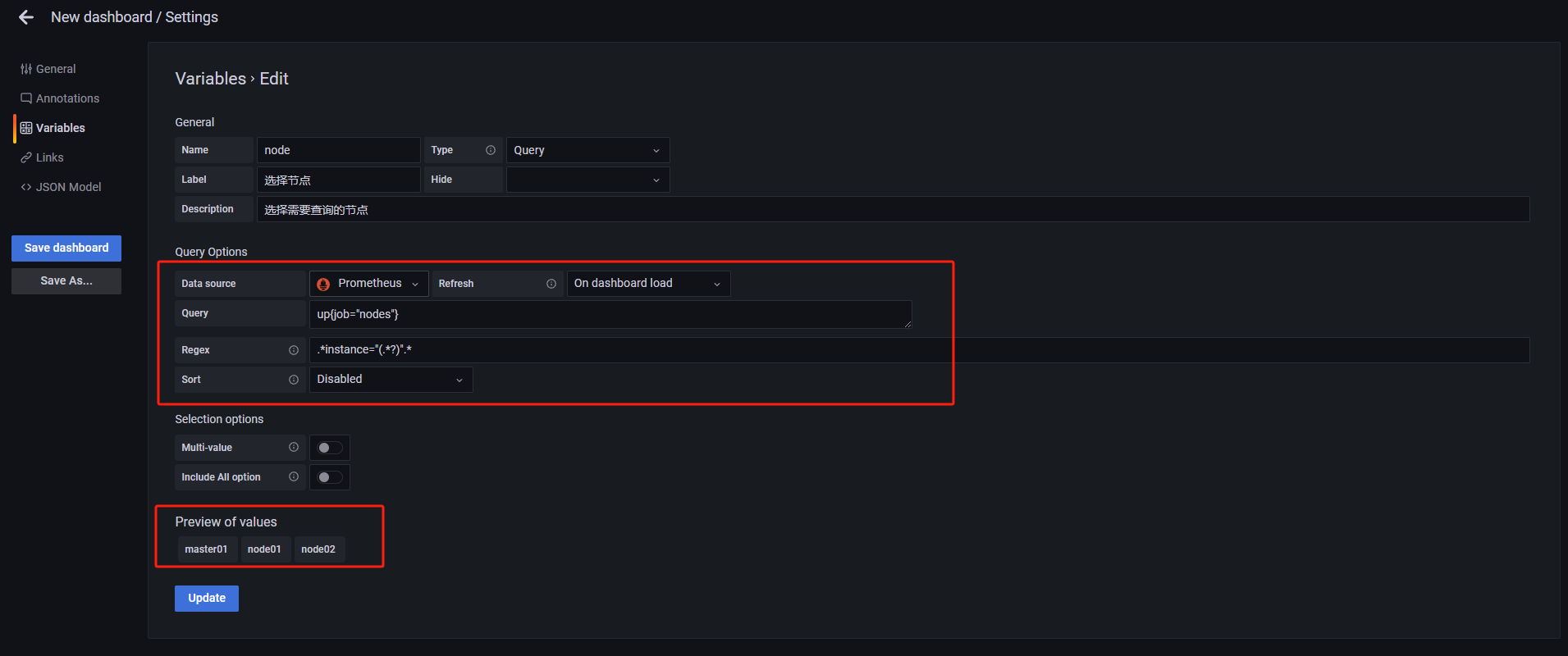This screenshot has height=656, width=1568.
Task: Expand the Refresh dropdown On dashboard load
Action: (648, 284)
